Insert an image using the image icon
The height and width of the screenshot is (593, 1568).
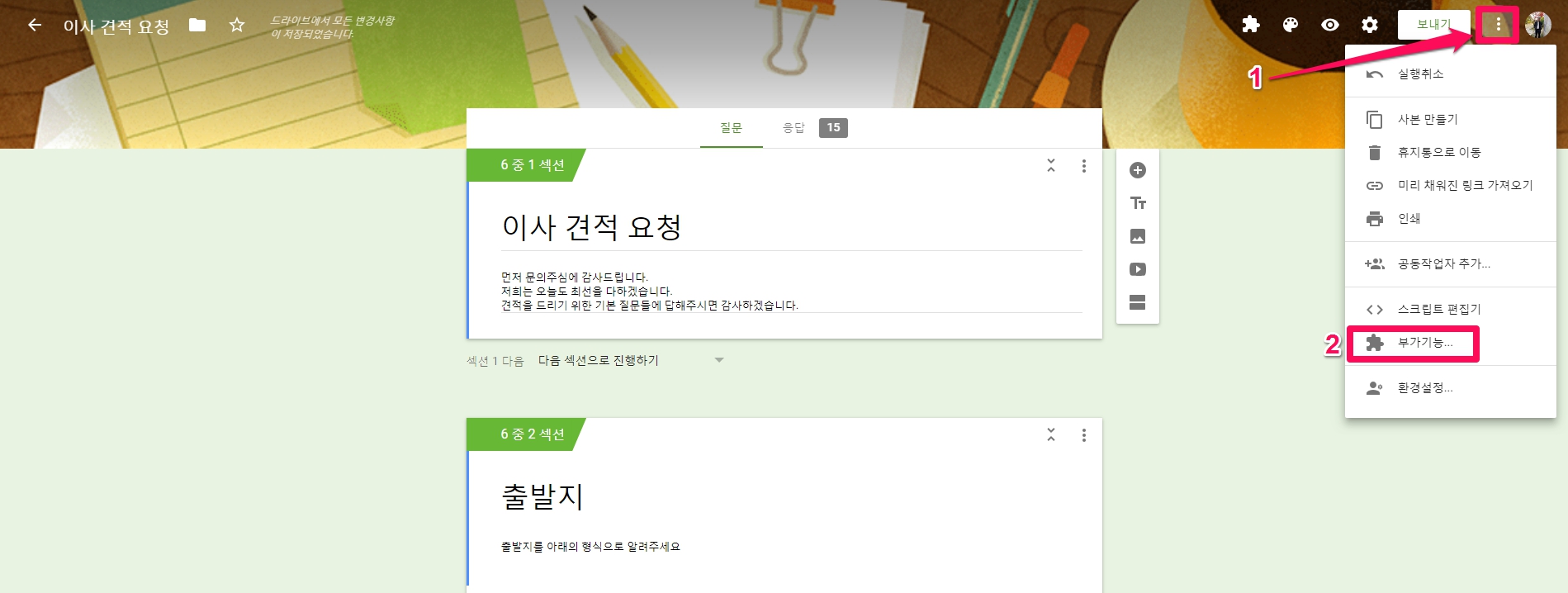tap(1138, 236)
